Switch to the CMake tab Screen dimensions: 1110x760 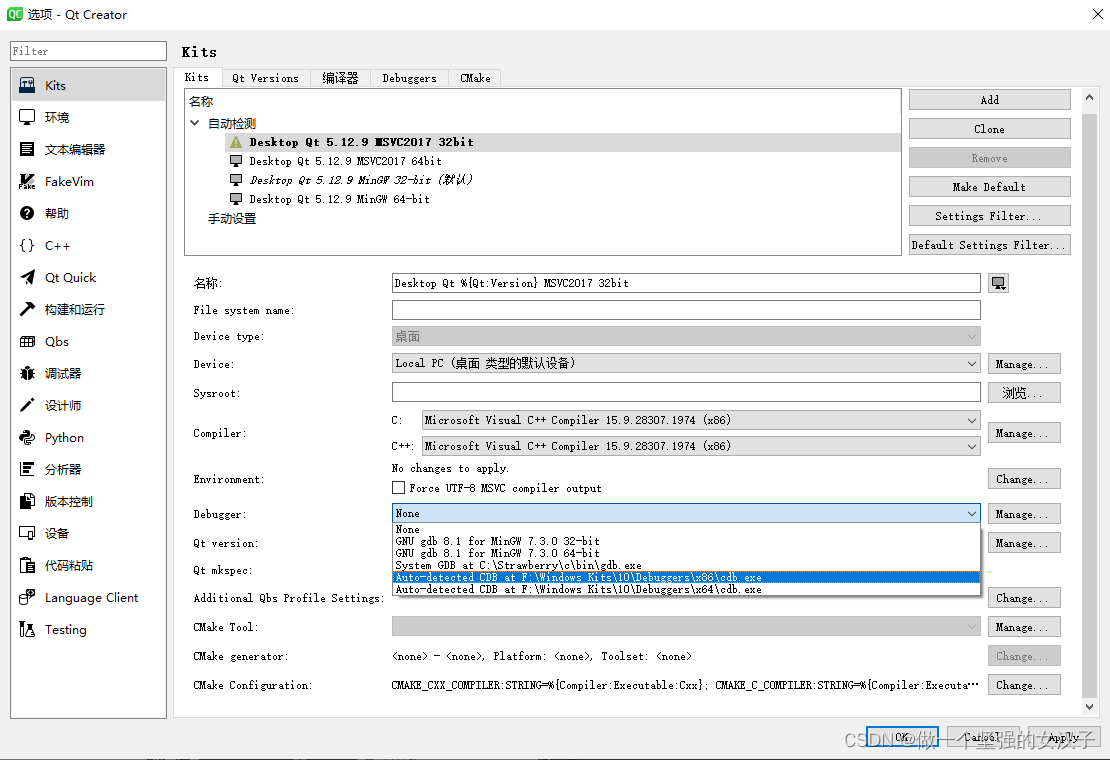point(475,79)
